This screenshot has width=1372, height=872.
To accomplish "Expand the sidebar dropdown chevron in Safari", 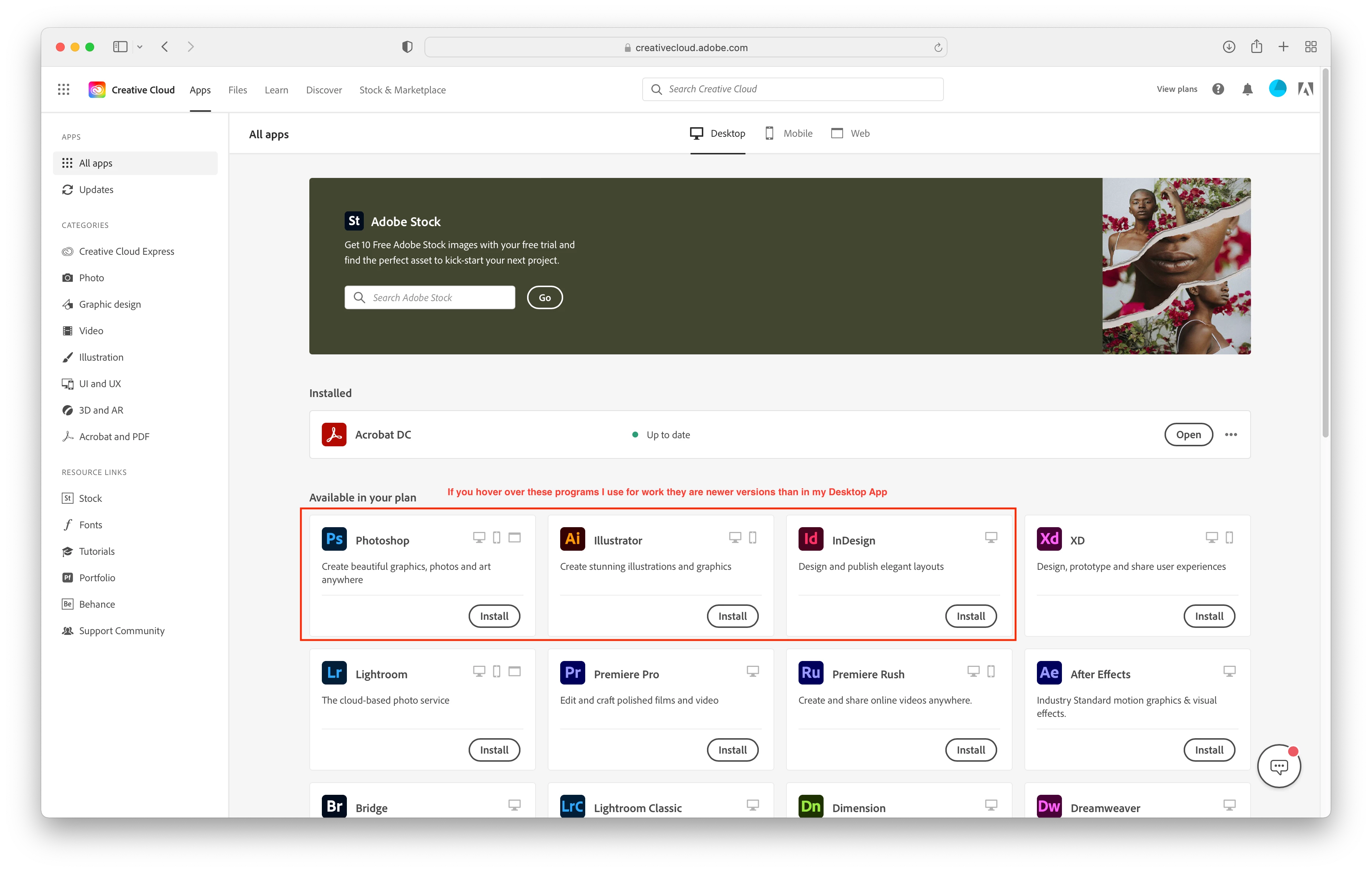I will click(140, 47).
